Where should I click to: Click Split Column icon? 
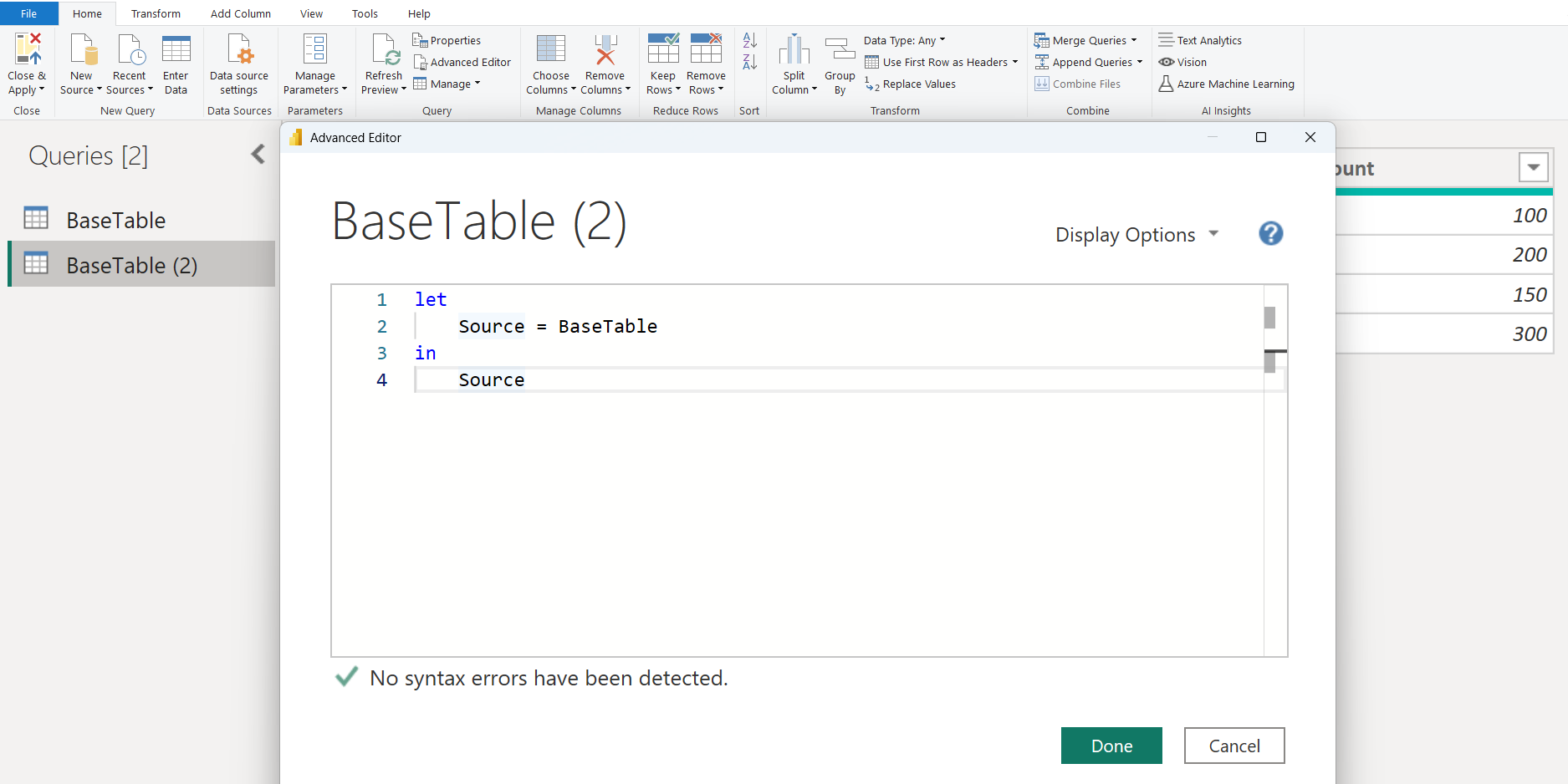(794, 50)
